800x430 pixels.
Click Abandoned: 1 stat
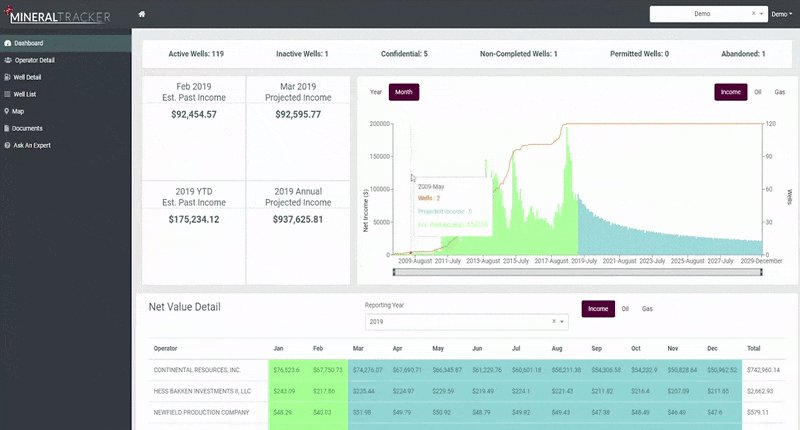pos(743,54)
